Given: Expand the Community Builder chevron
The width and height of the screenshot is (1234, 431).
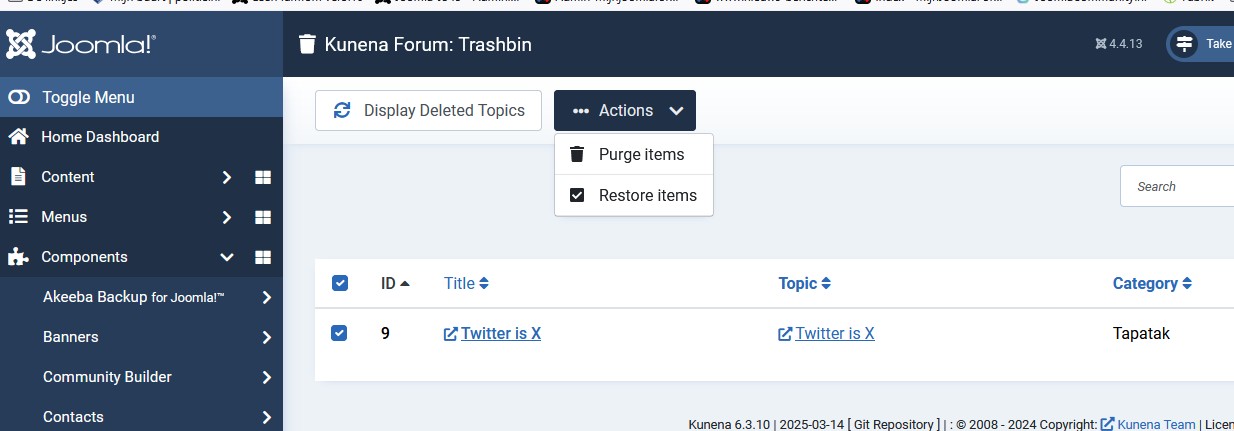Looking at the screenshot, I should 267,377.
